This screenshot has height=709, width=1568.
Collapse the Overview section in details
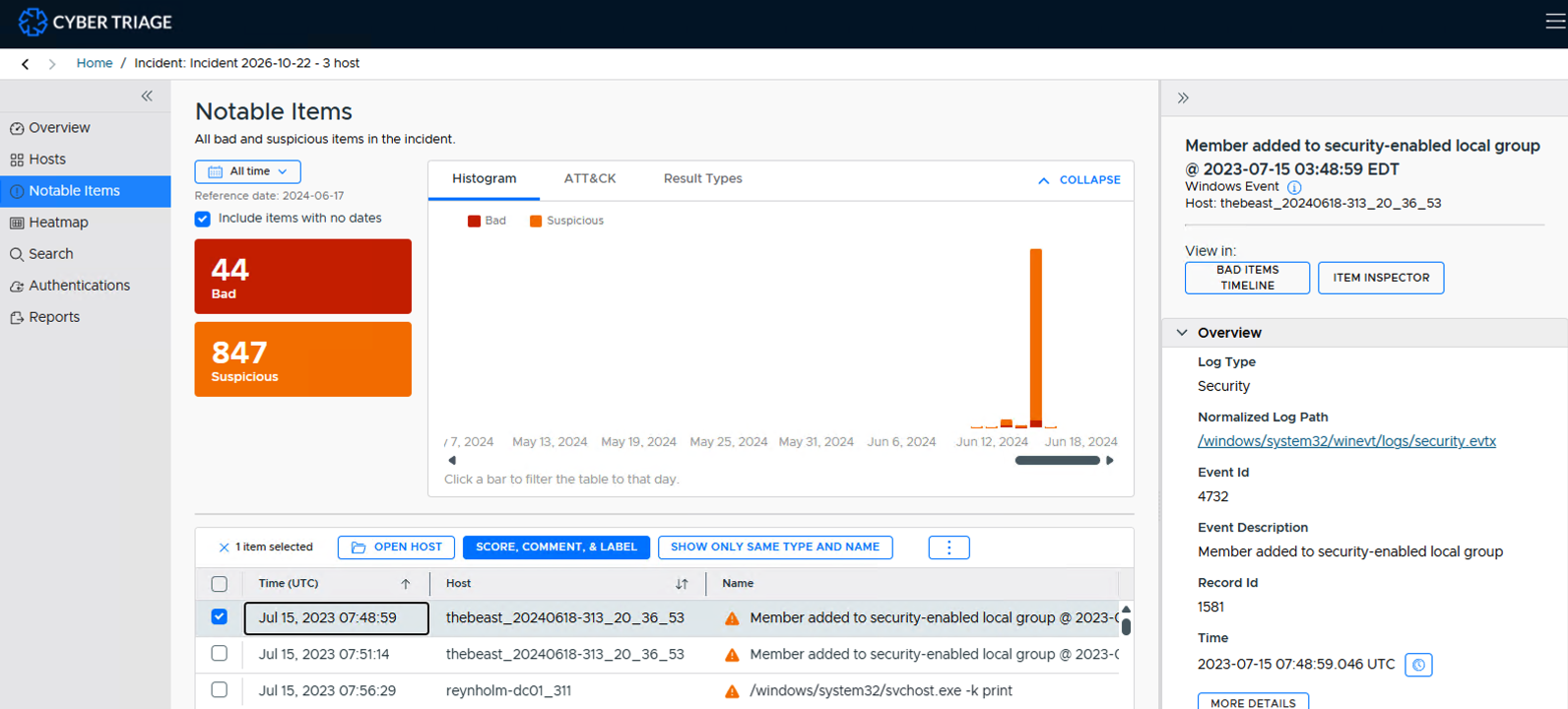click(x=1182, y=333)
